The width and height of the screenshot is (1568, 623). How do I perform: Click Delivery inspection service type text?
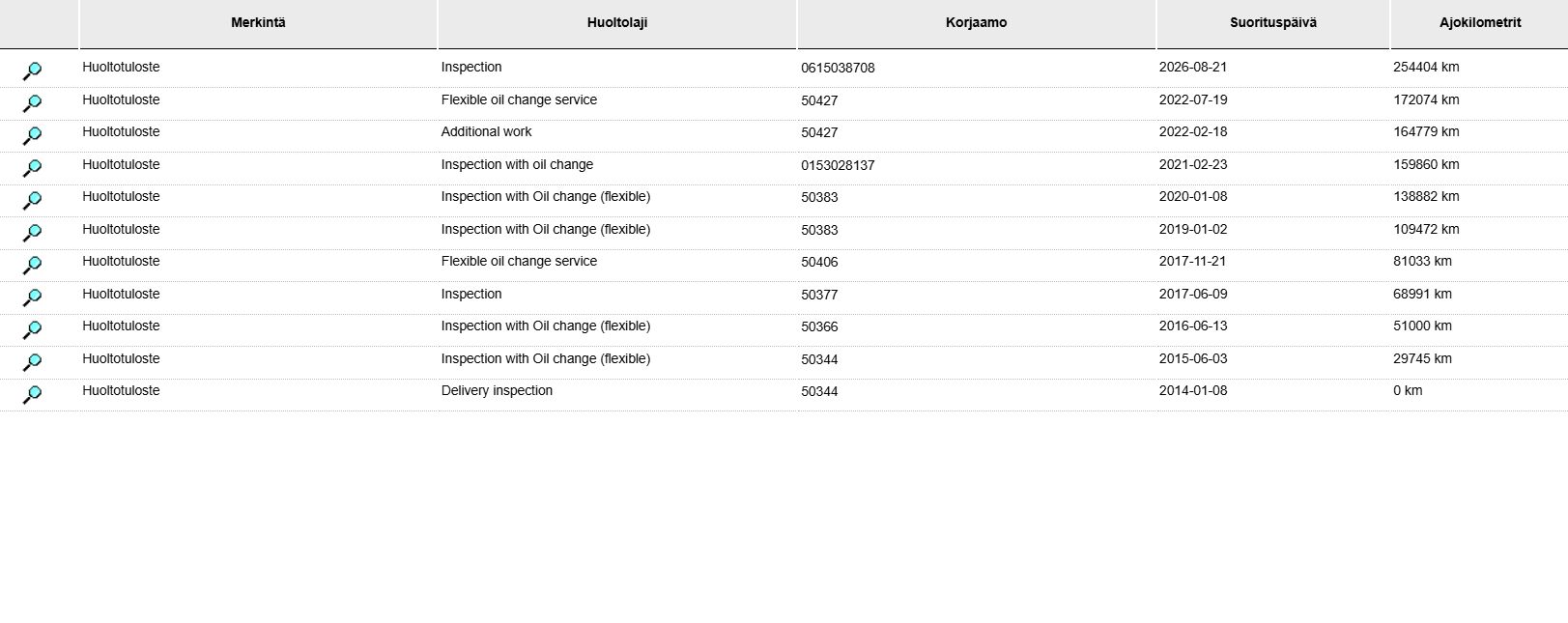tap(497, 391)
